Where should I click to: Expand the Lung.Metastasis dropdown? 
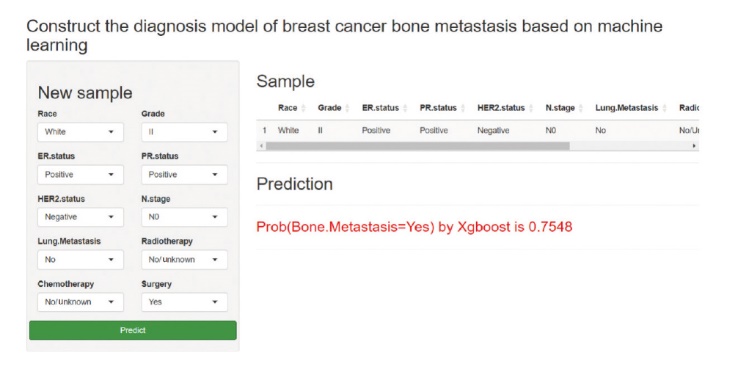coord(80,260)
